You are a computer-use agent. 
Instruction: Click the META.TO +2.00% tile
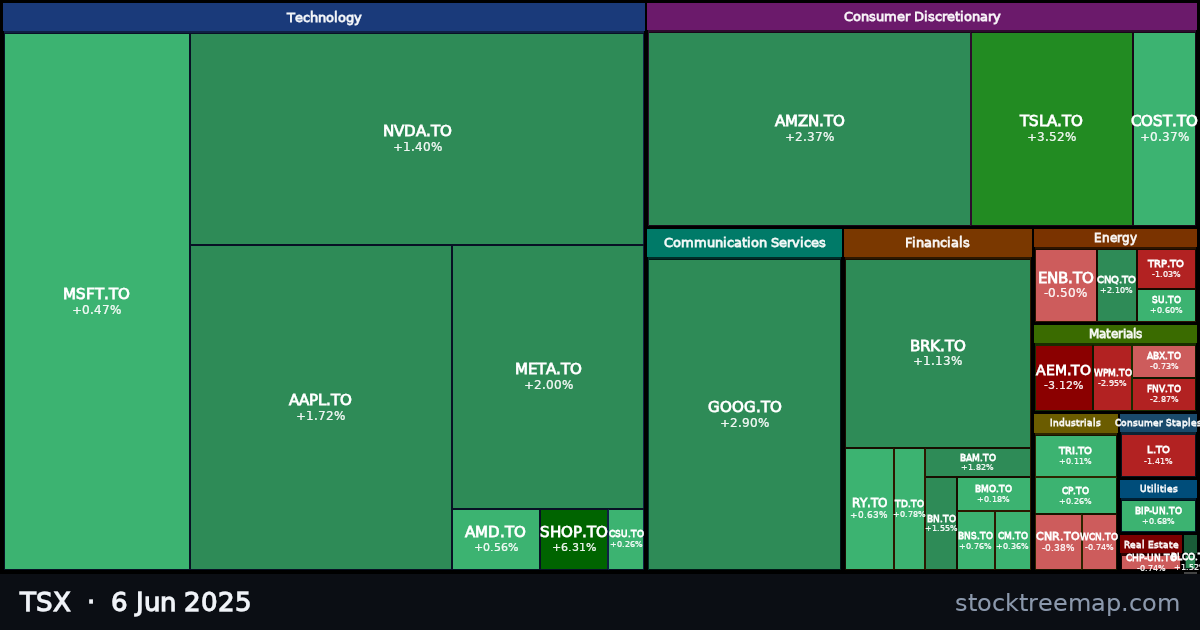(x=548, y=377)
